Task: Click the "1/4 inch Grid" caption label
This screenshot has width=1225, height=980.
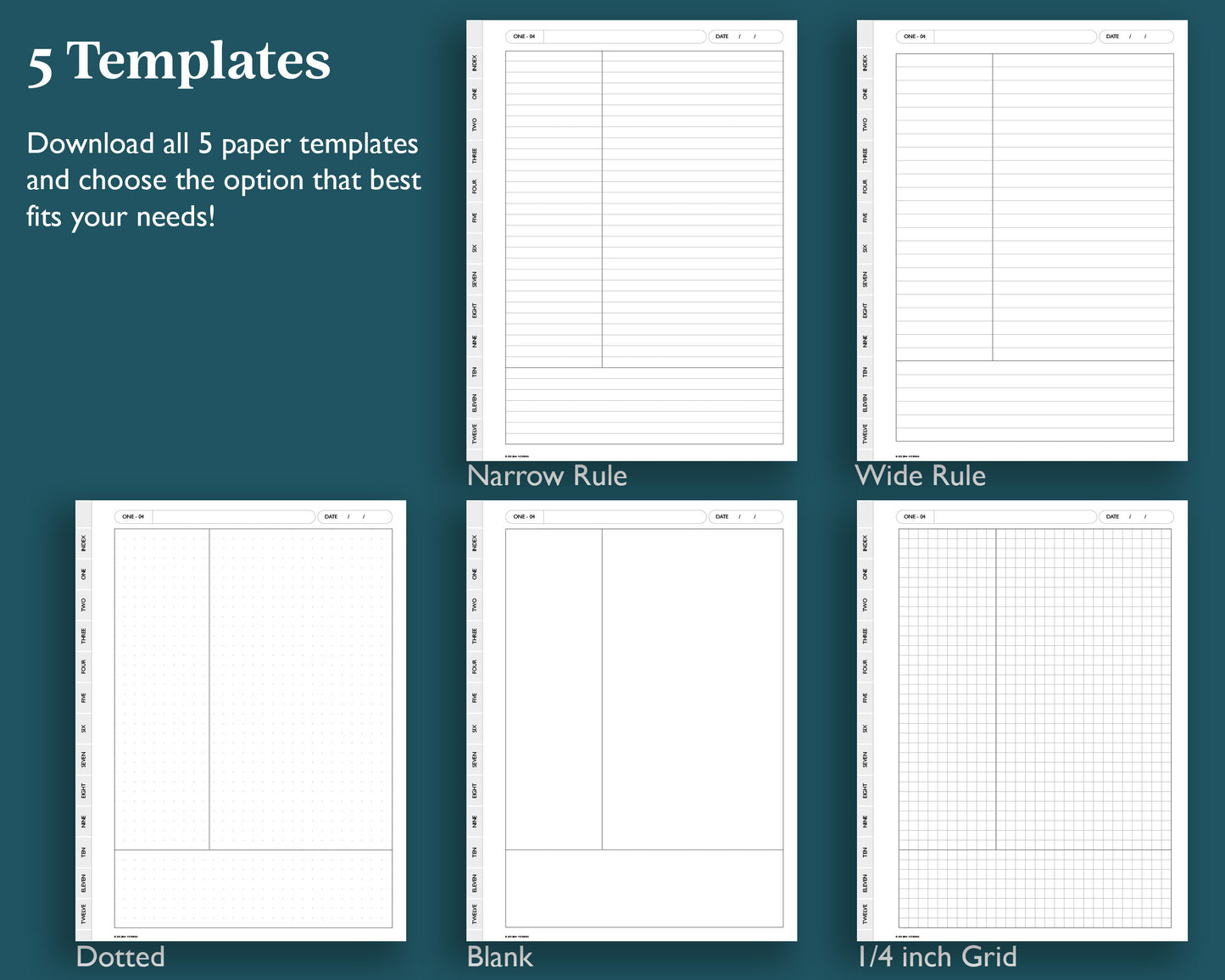Action: (x=936, y=956)
